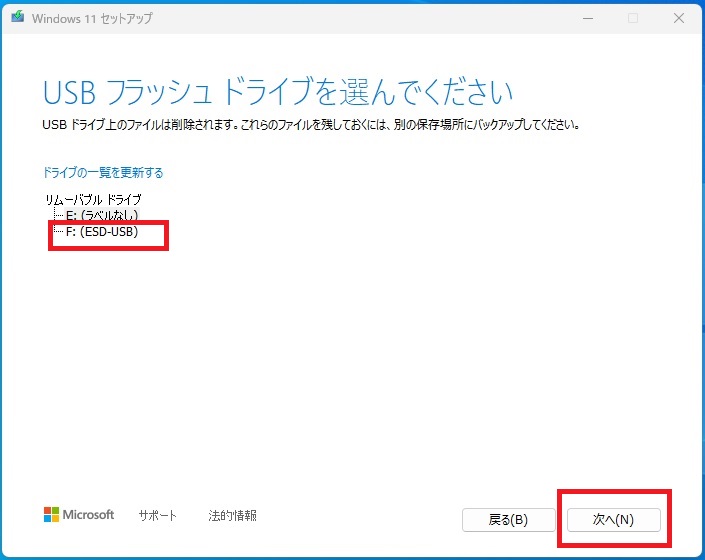Click the リムーバブル ドライブ tree heading
This screenshot has width=705, height=560.
94,199
